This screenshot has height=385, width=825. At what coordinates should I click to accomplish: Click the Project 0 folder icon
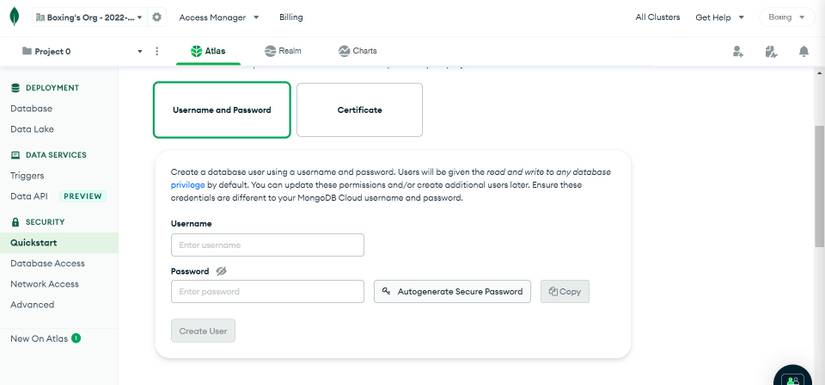point(26,51)
